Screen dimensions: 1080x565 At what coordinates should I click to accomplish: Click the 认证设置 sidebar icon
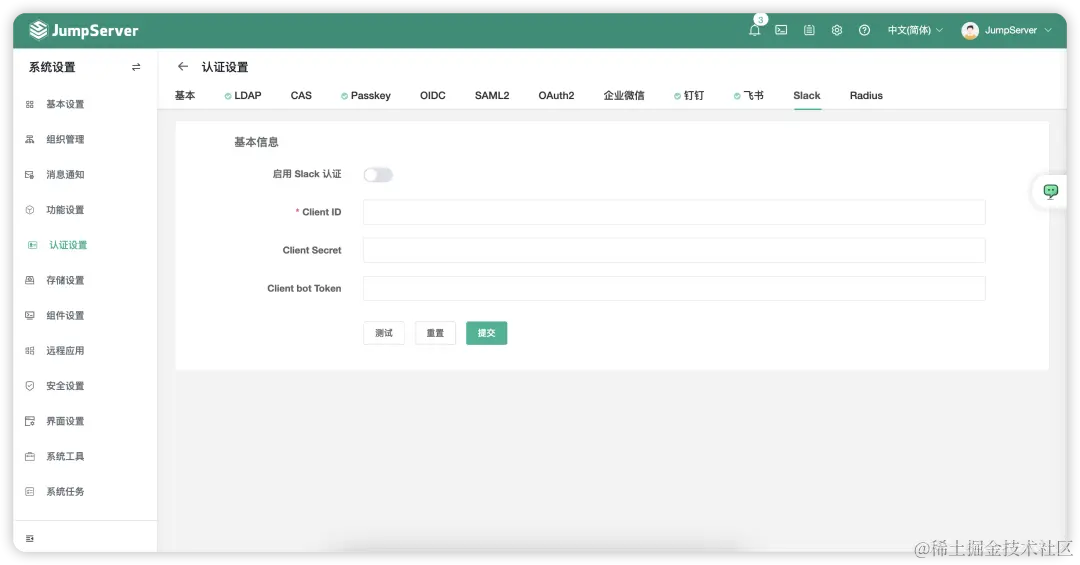[32, 245]
